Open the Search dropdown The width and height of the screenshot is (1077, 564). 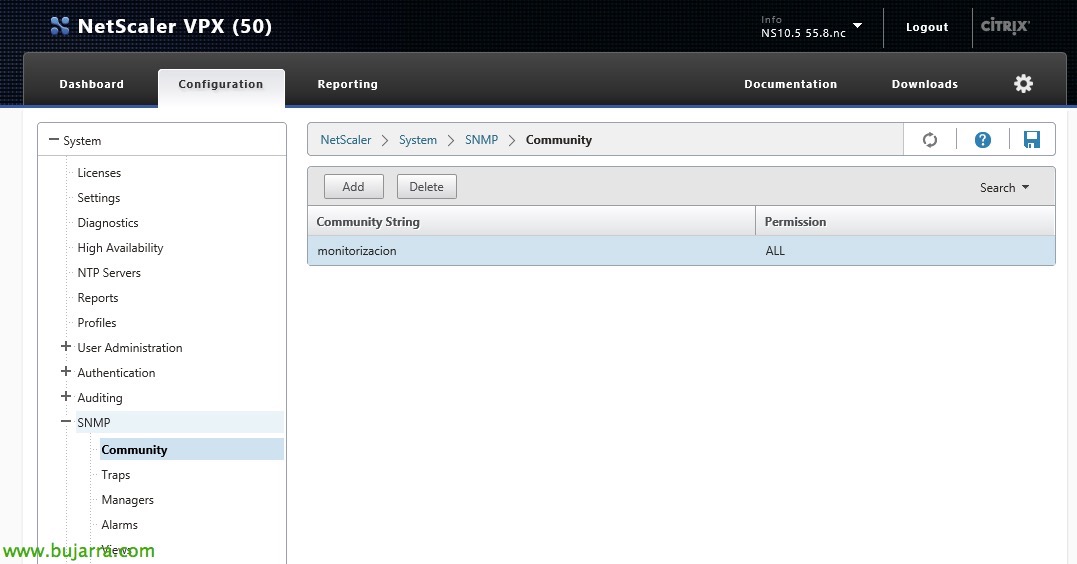coord(1004,188)
